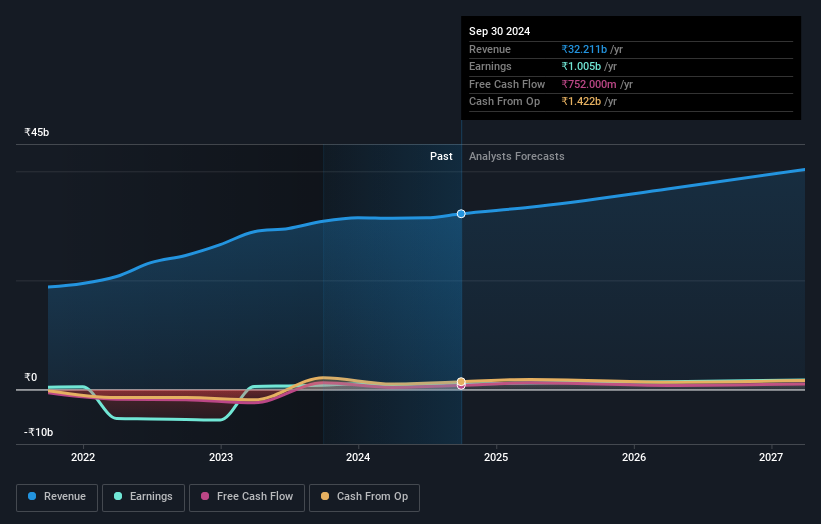Select the 2022 x-axis label
The width and height of the screenshot is (821, 524).
(x=83, y=457)
